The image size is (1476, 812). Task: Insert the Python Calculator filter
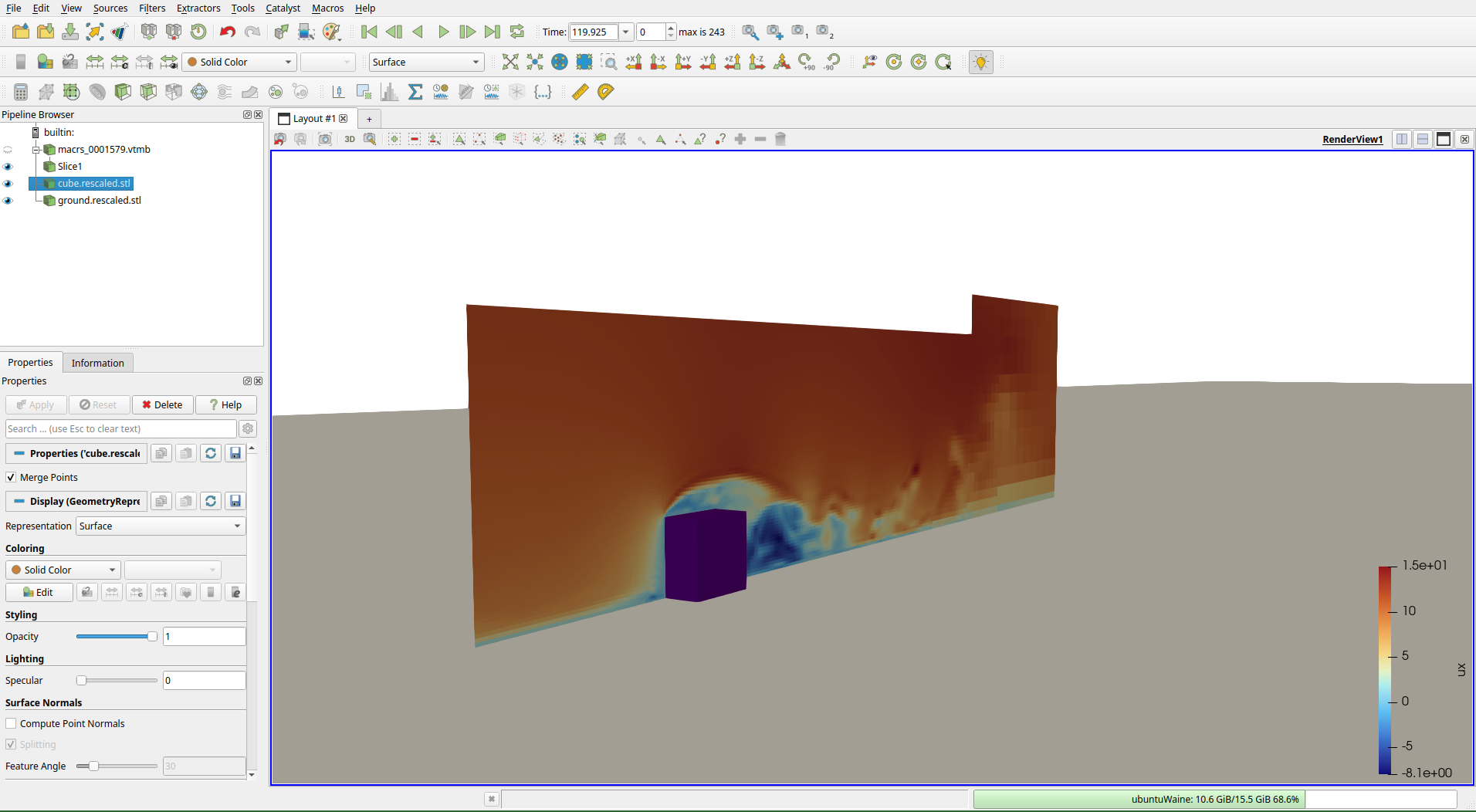tap(543, 92)
